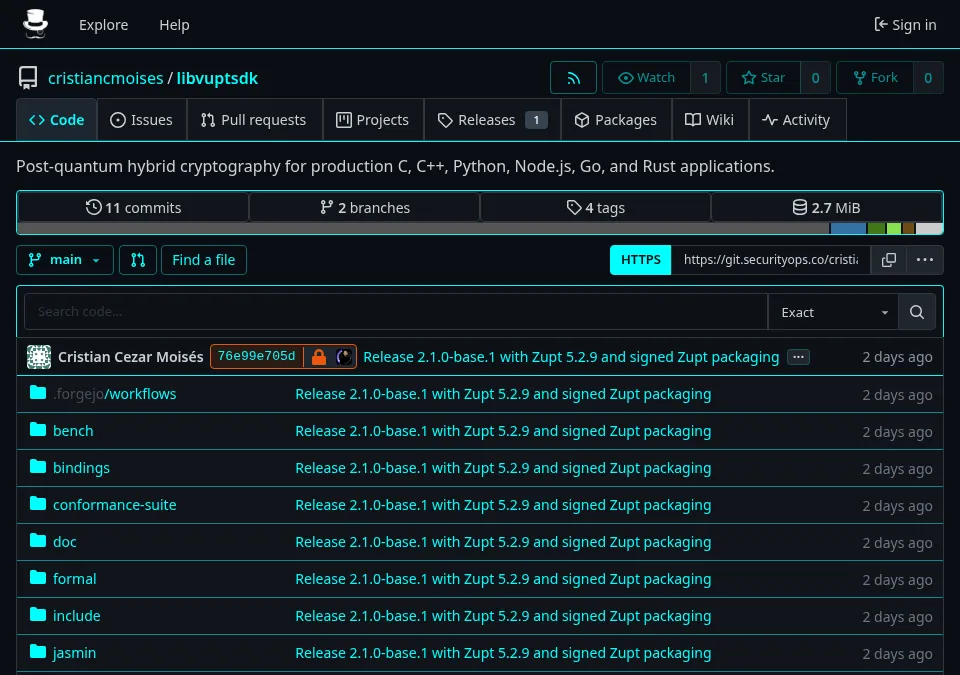Open the Forgejo home logo

[35, 25]
